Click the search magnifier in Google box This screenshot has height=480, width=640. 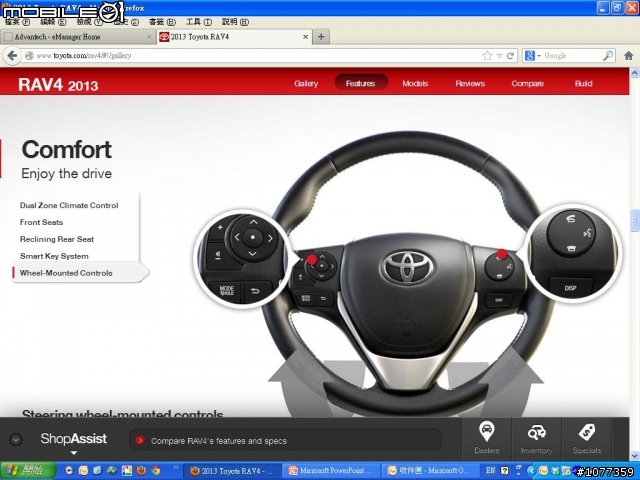coord(608,56)
